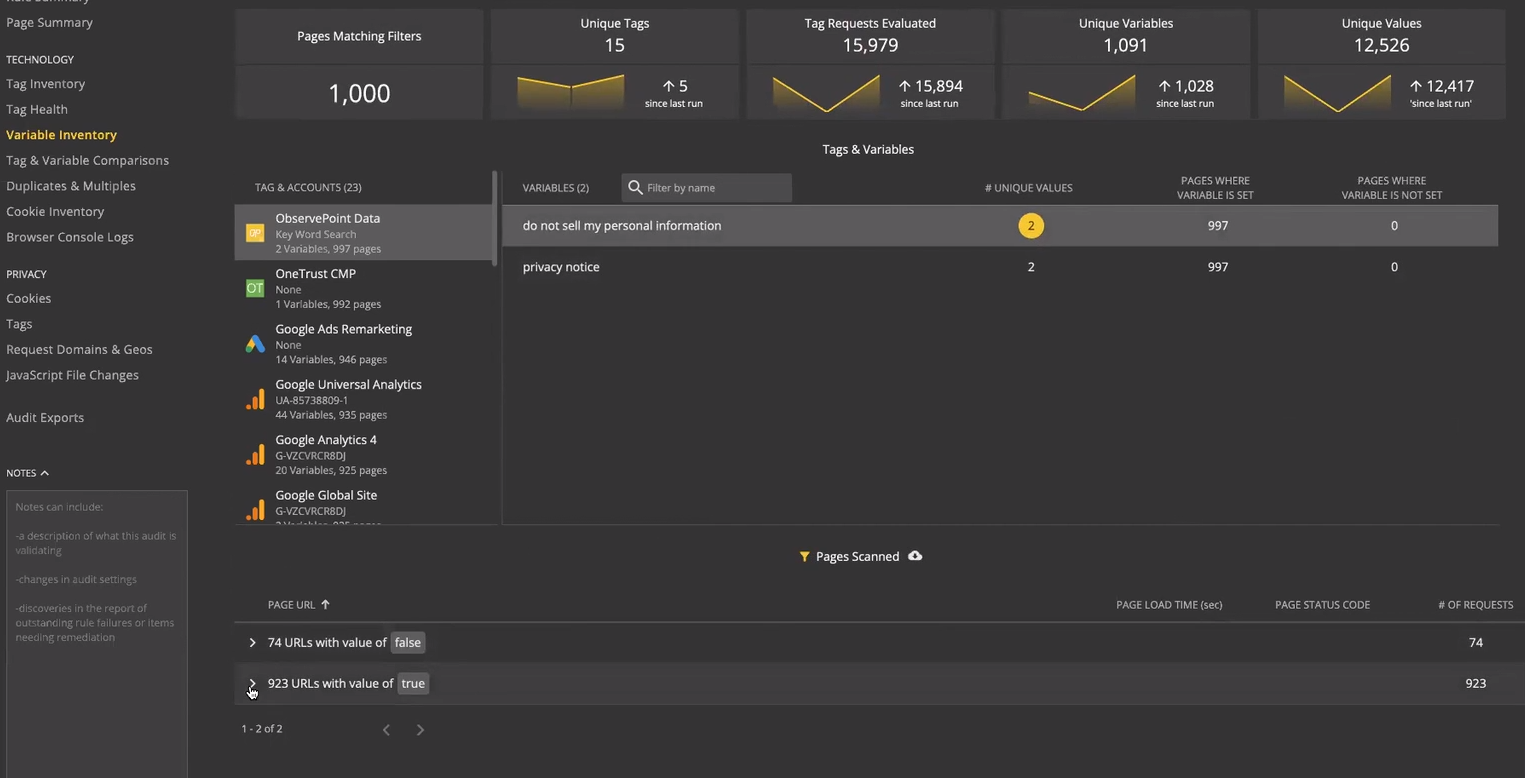Open Tag & Variable Comparisons
This screenshot has height=778, width=1525.
coord(87,160)
